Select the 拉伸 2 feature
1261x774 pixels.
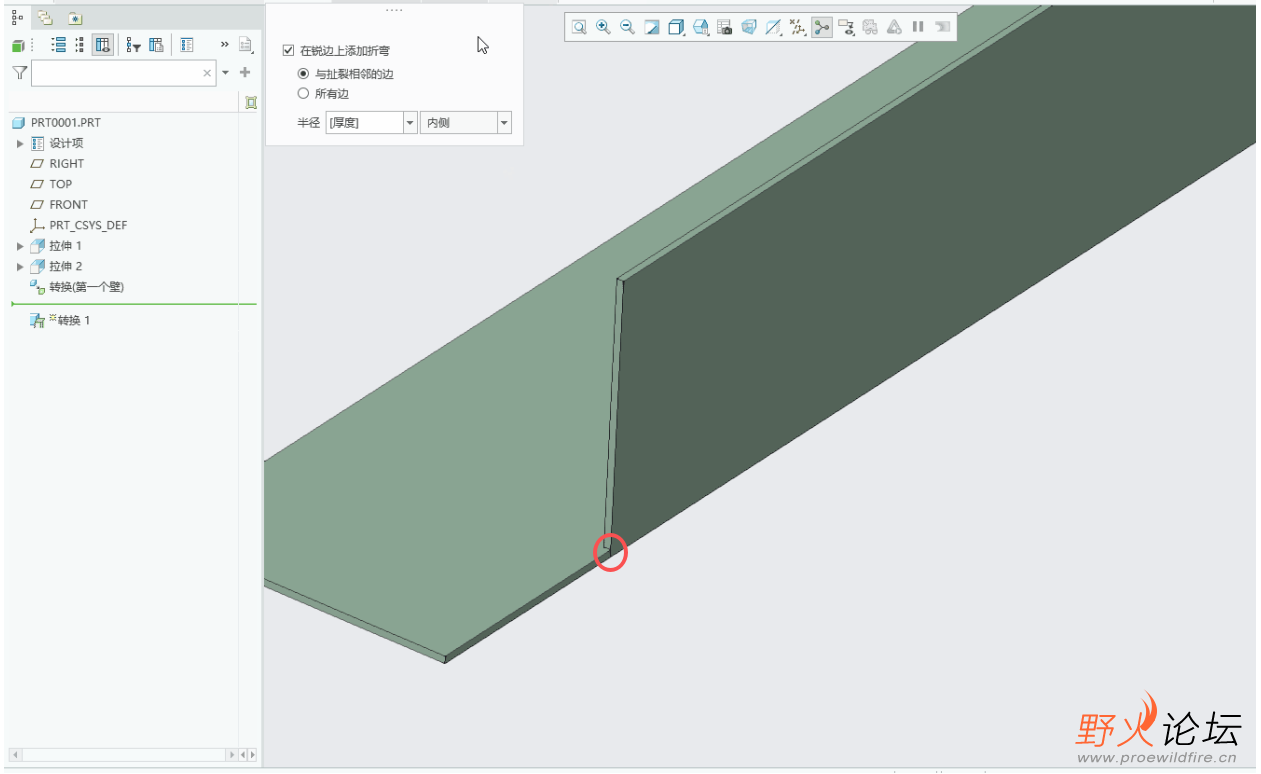point(66,267)
